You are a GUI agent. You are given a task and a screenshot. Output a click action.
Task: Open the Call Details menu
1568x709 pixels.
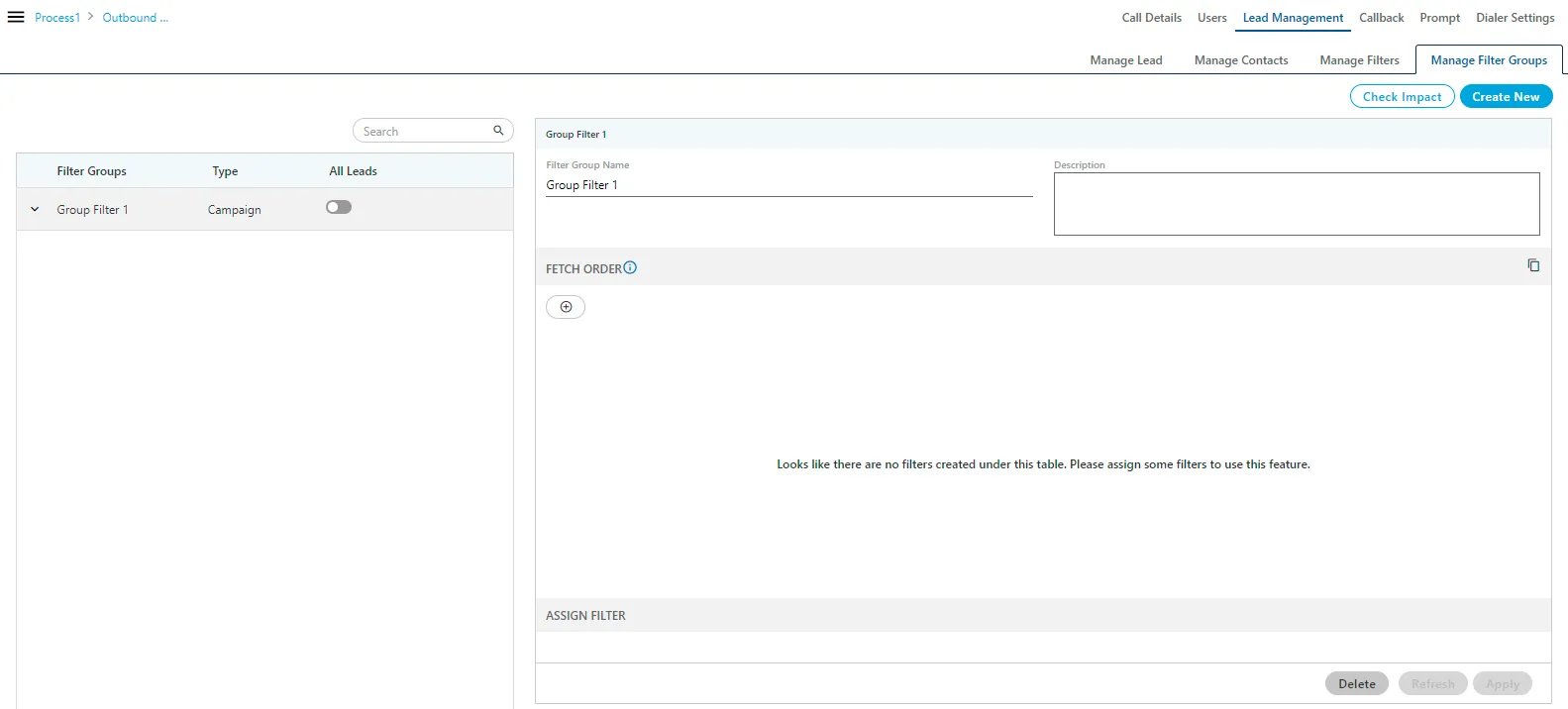click(1151, 18)
